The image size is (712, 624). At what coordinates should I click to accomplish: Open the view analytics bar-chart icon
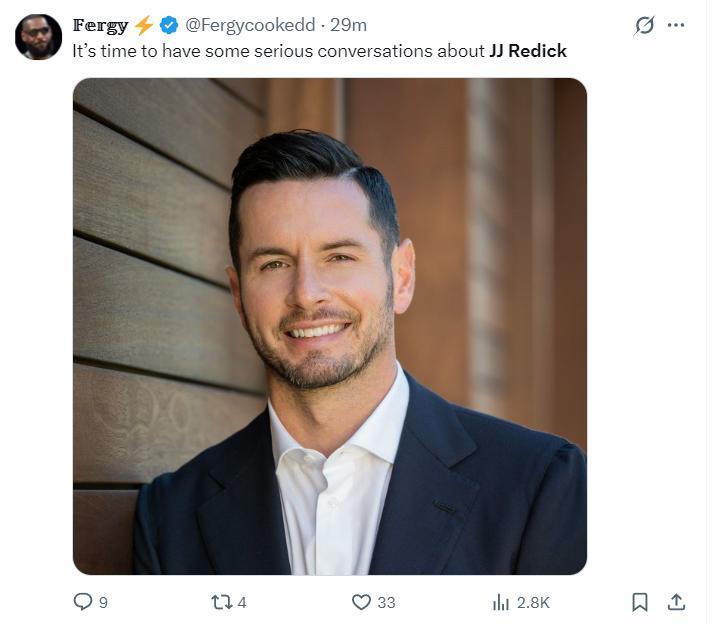tap(501, 602)
